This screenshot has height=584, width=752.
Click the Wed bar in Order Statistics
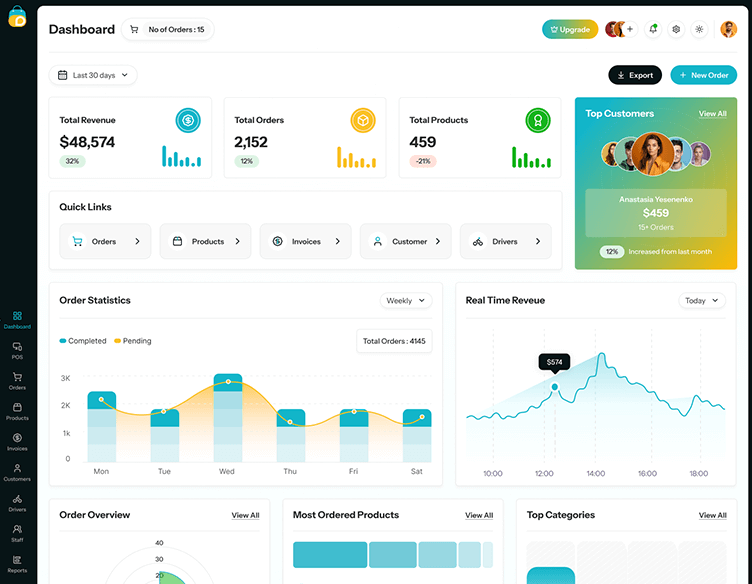click(228, 418)
